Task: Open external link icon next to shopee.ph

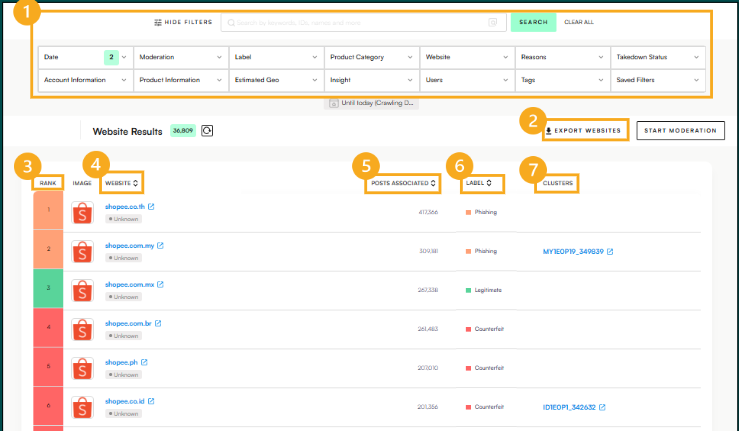Action: coord(144,362)
